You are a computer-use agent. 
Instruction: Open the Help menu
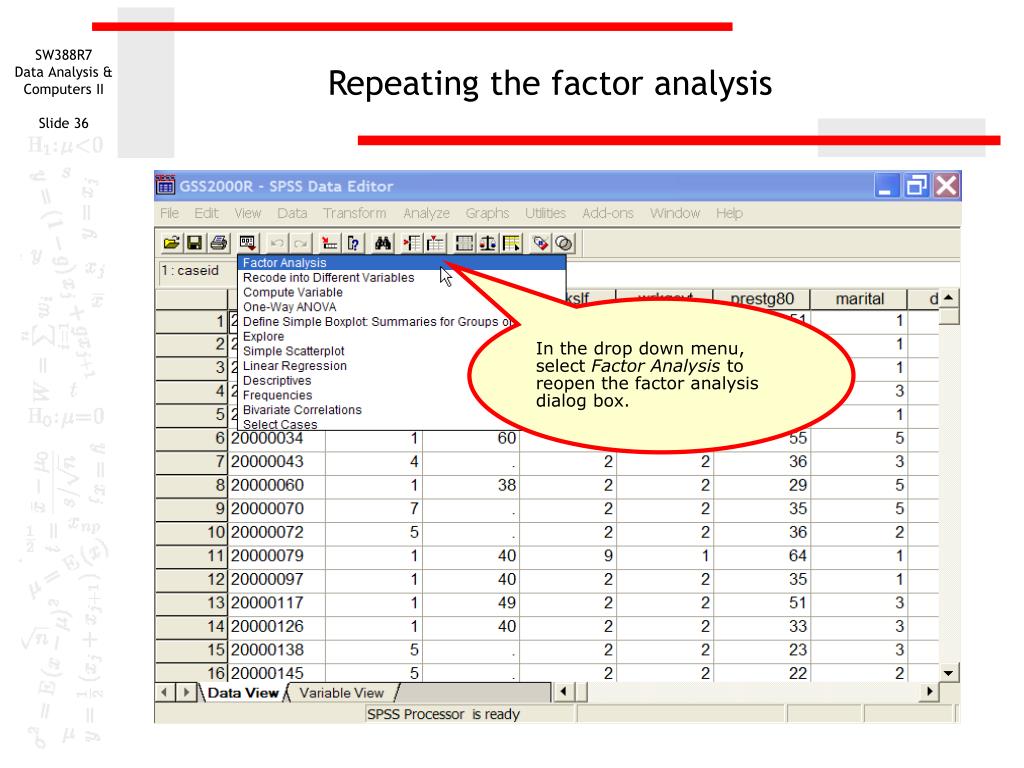coord(729,213)
